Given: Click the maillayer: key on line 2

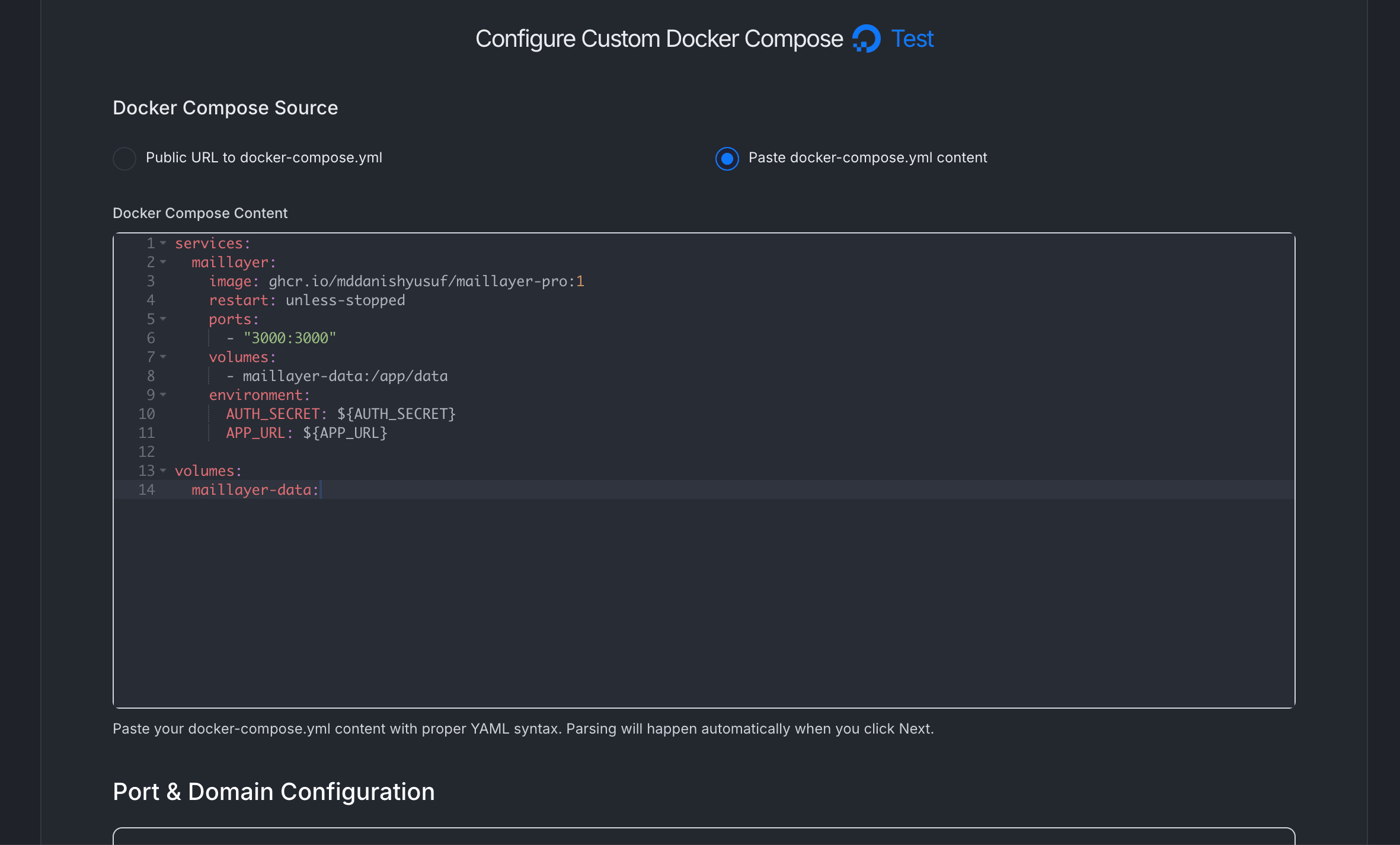Looking at the screenshot, I should [234, 263].
